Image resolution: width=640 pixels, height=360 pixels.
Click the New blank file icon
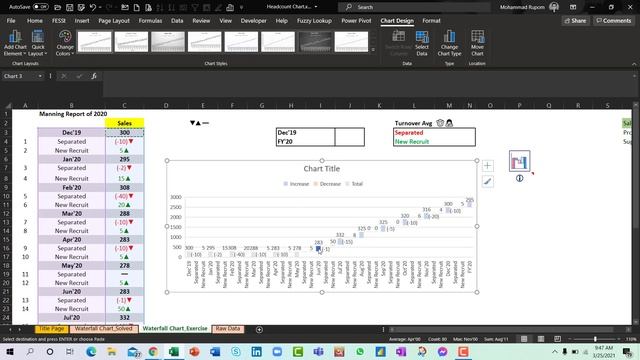[137, 7]
